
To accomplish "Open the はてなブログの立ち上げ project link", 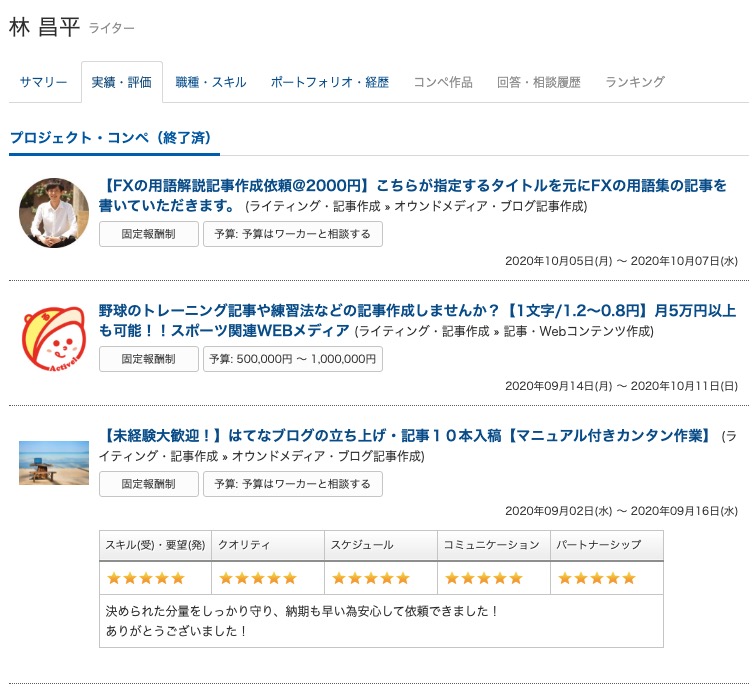I will coord(406,436).
